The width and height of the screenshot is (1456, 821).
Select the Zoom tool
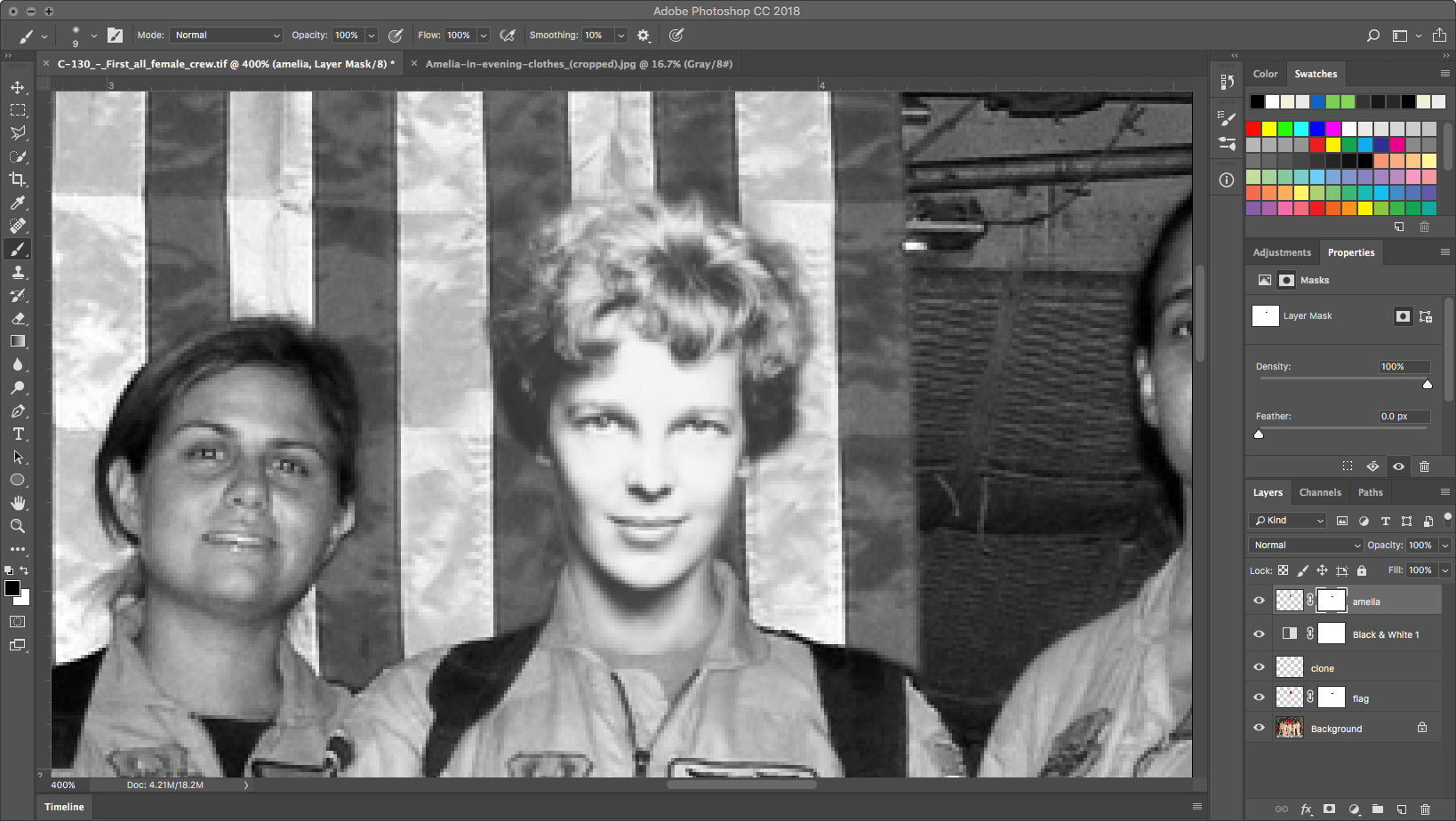tap(18, 526)
